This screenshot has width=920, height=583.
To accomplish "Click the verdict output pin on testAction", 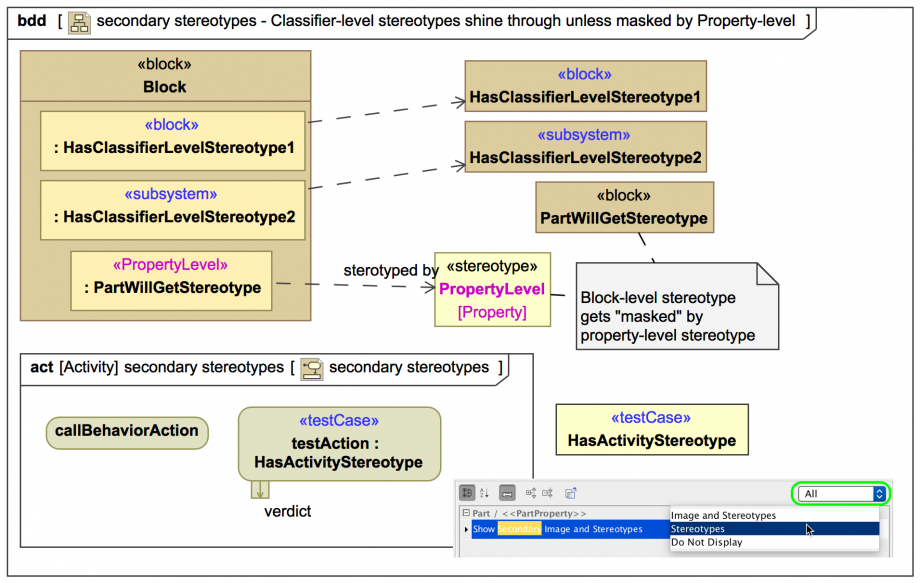I will pyautogui.click(x=260, y=490).
